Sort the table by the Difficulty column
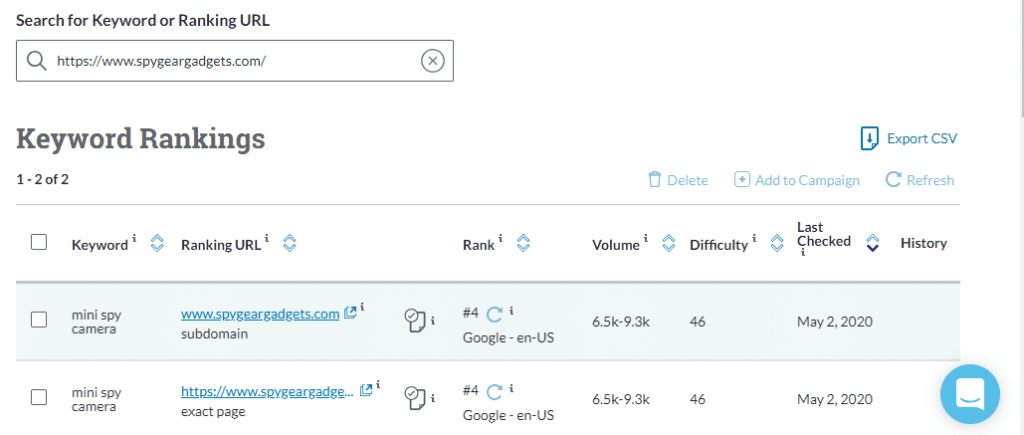The width and height of the screenshot is (1024, 435). pyautogui.click(x=776, y=243)
